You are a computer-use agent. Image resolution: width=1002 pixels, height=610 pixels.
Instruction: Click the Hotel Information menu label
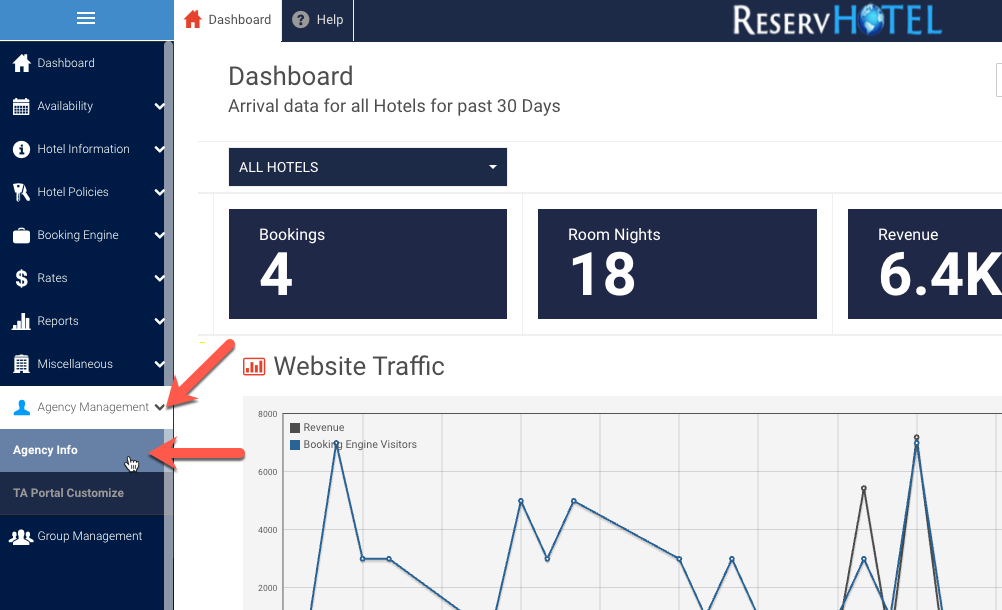tap(83, 149)
